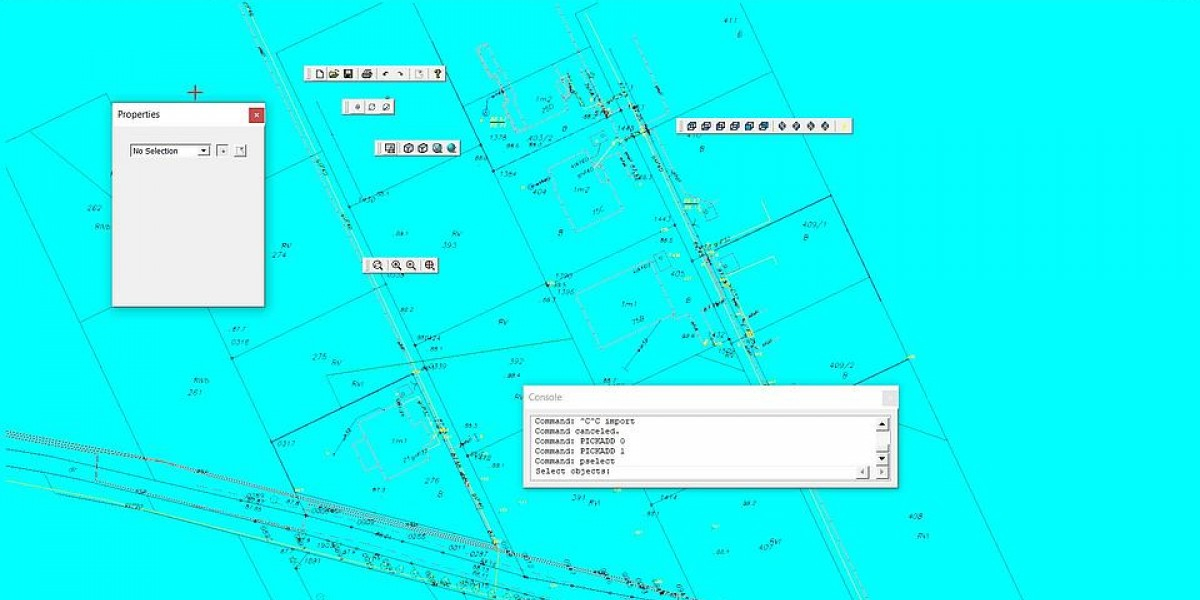Open help via the question mark icon
This screenshot has height=600, width=1200.
tap(437, 74)
